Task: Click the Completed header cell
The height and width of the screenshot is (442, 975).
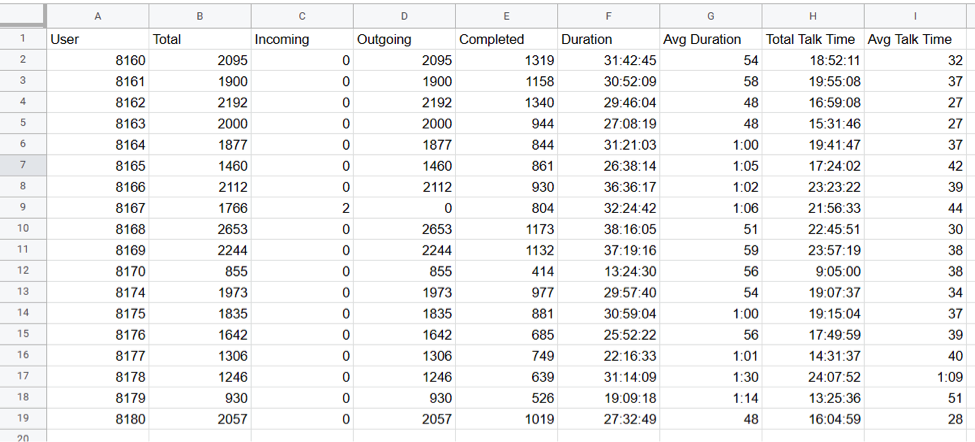Action: tap(506, 39)
